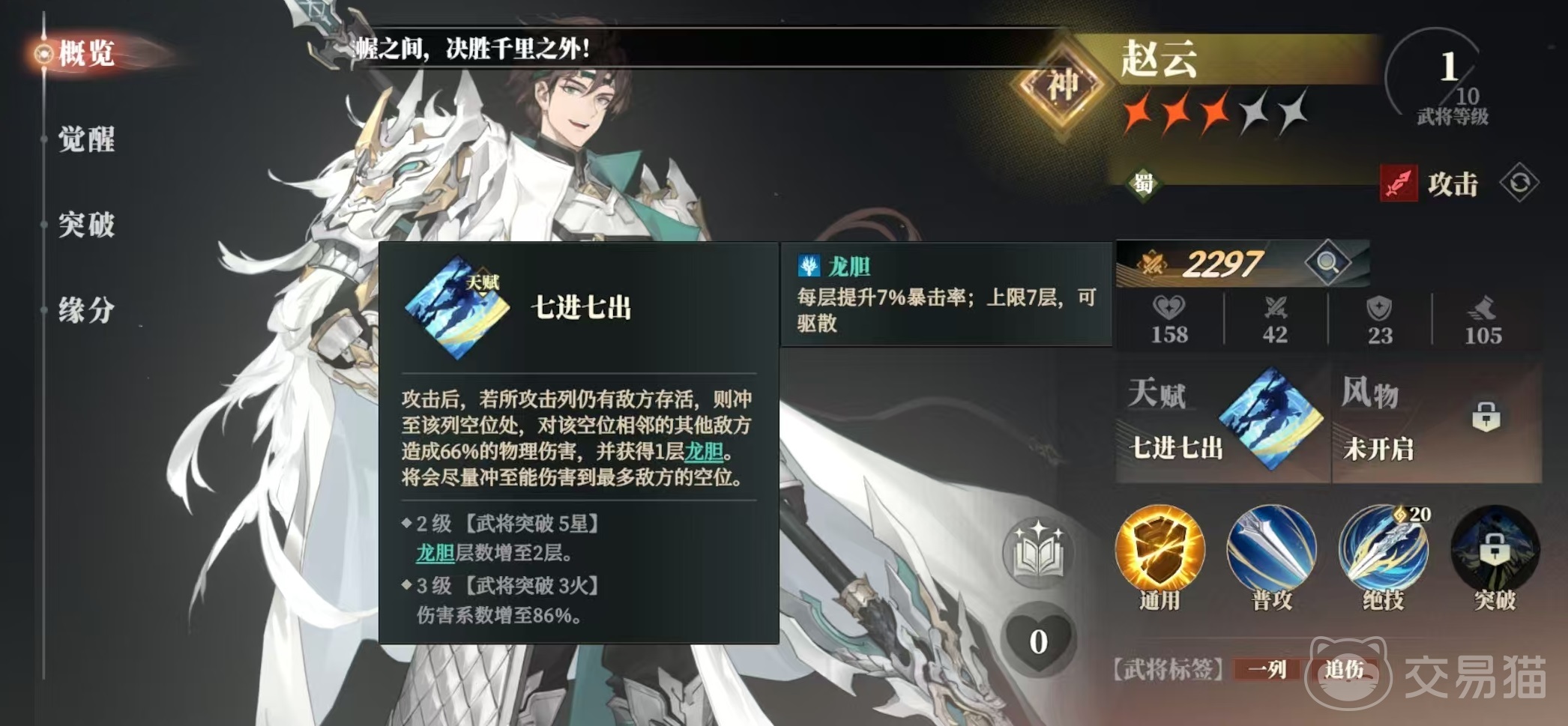Toggle the 攻击 type switch icon
This screenshot has height=726, width=1568.
coord(1519,184)
